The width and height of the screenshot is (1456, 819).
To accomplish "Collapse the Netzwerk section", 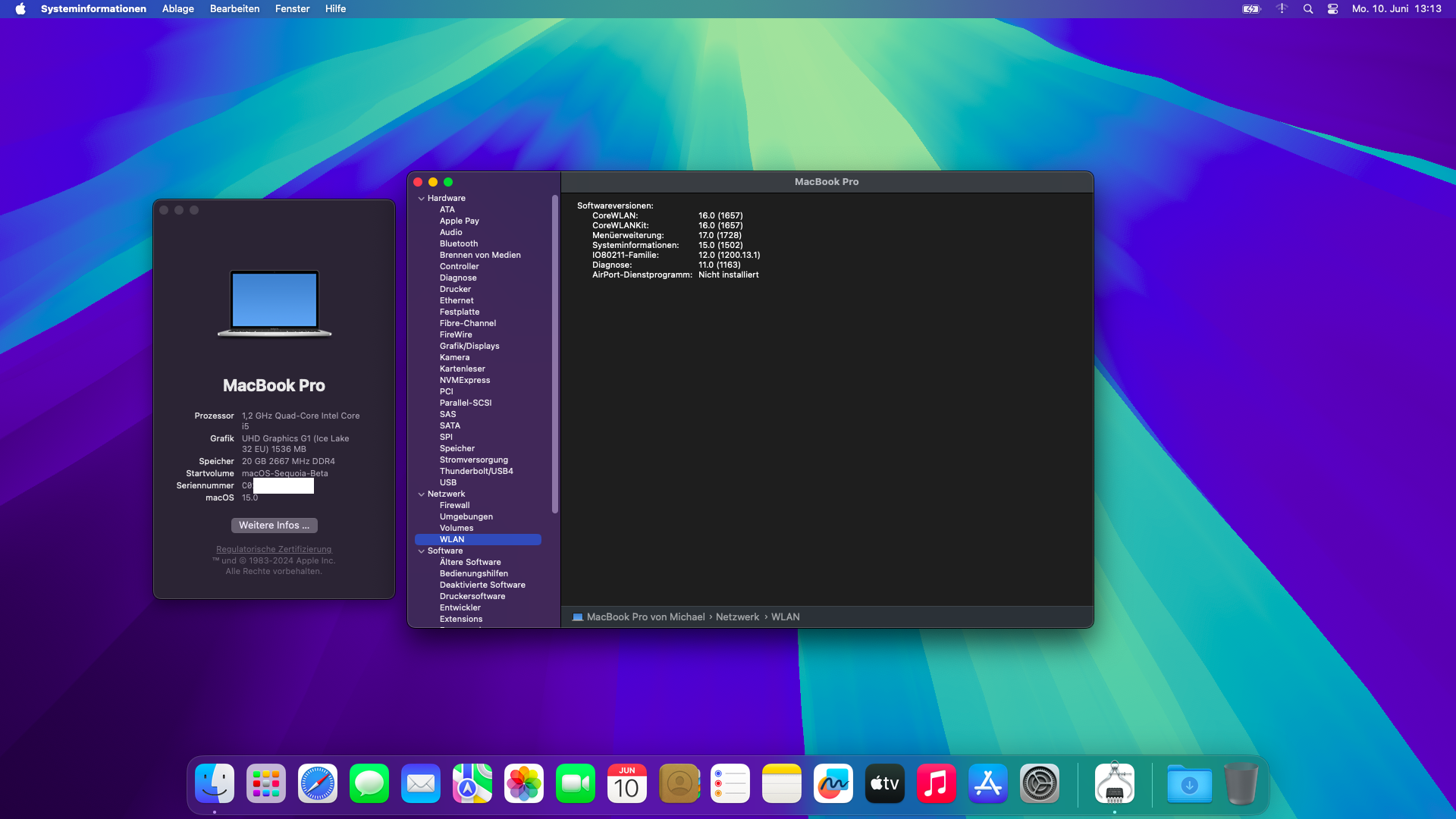I will pos(422,494).
